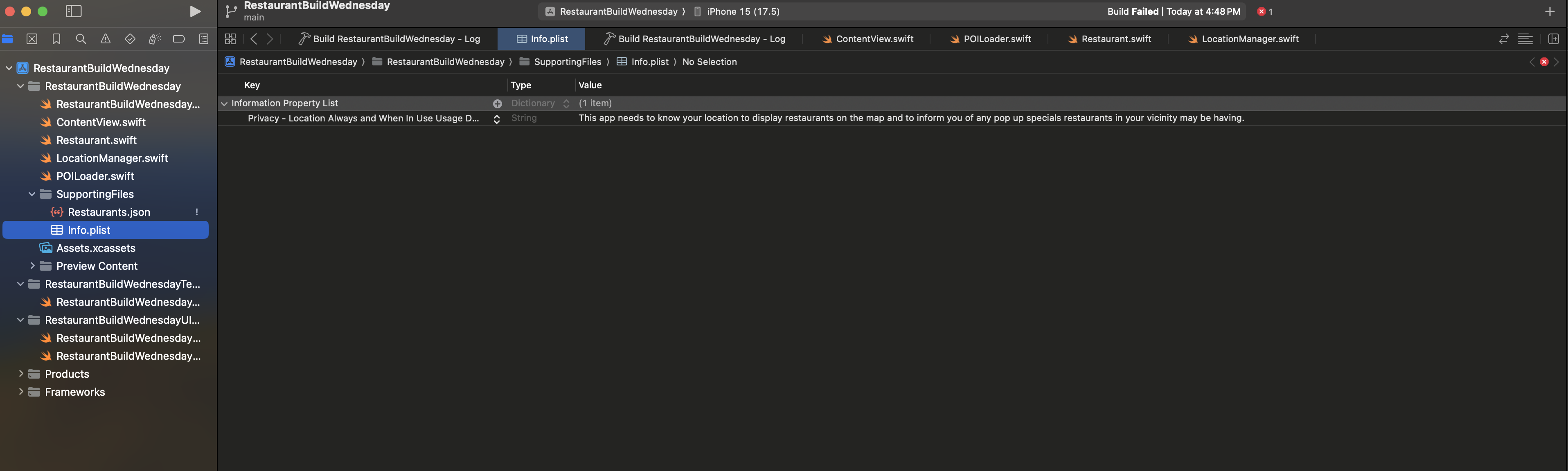
Task: Expand the Products folder
Action: point(21,374)
